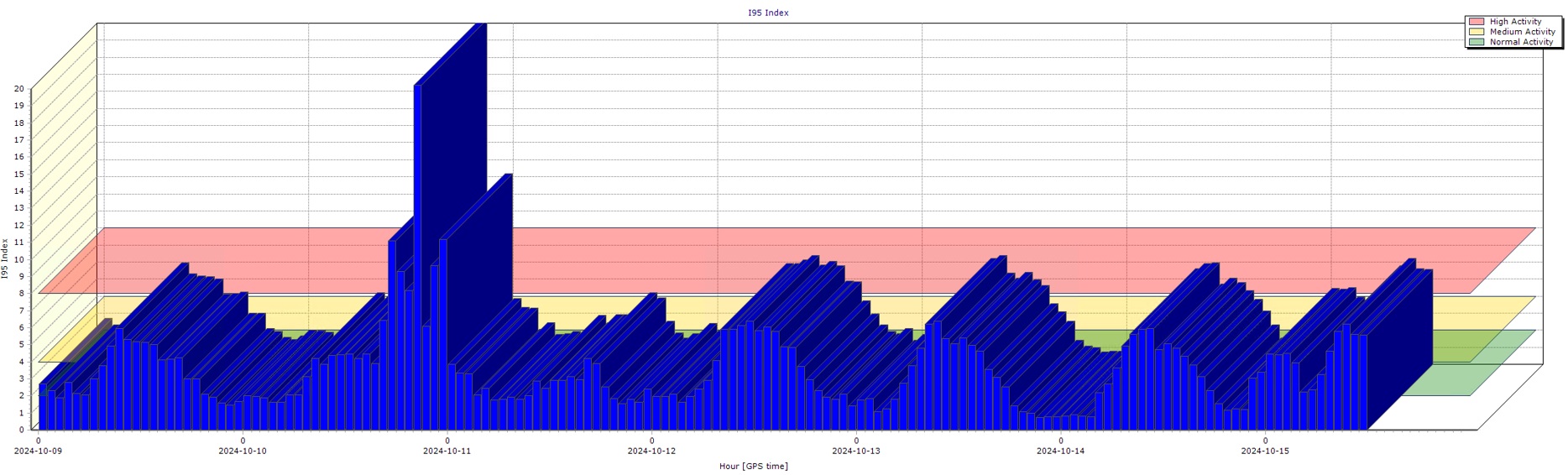Click the 20 tick on the Y axis

19,89
